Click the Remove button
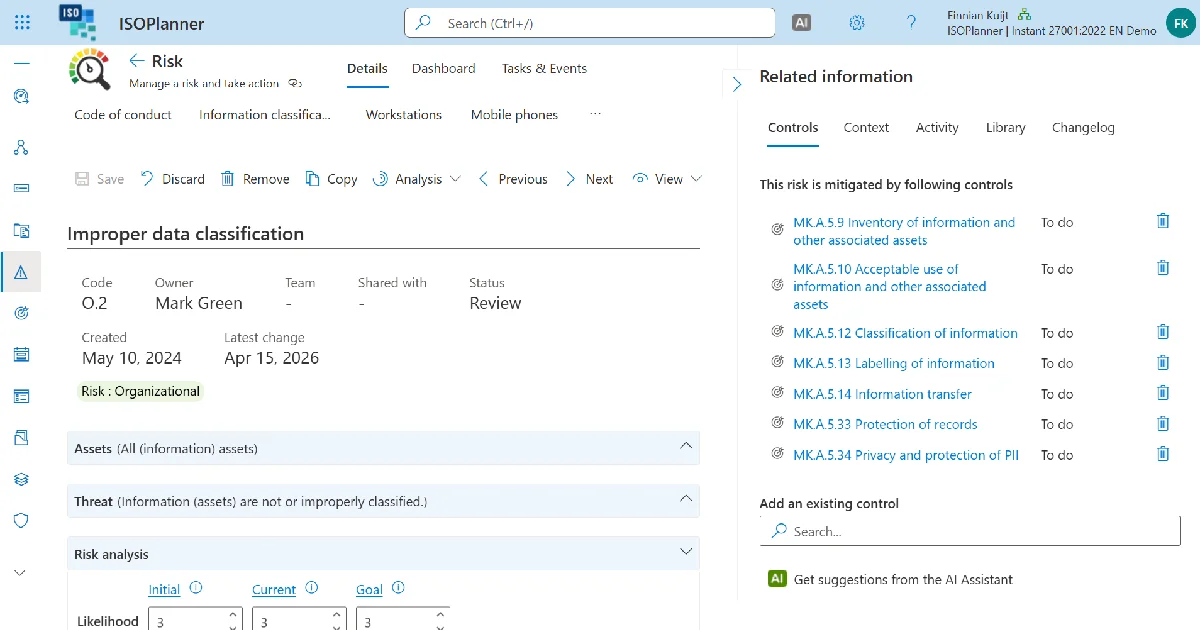Viewport: 1200px width, 630px height. (x=254, y=179)
